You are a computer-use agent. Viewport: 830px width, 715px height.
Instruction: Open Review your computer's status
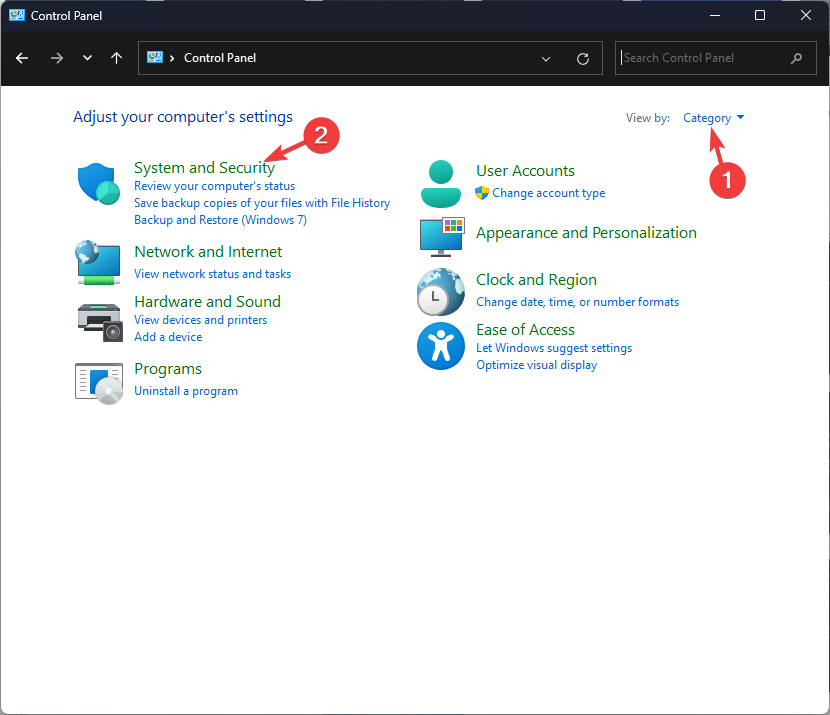point(214,186)
